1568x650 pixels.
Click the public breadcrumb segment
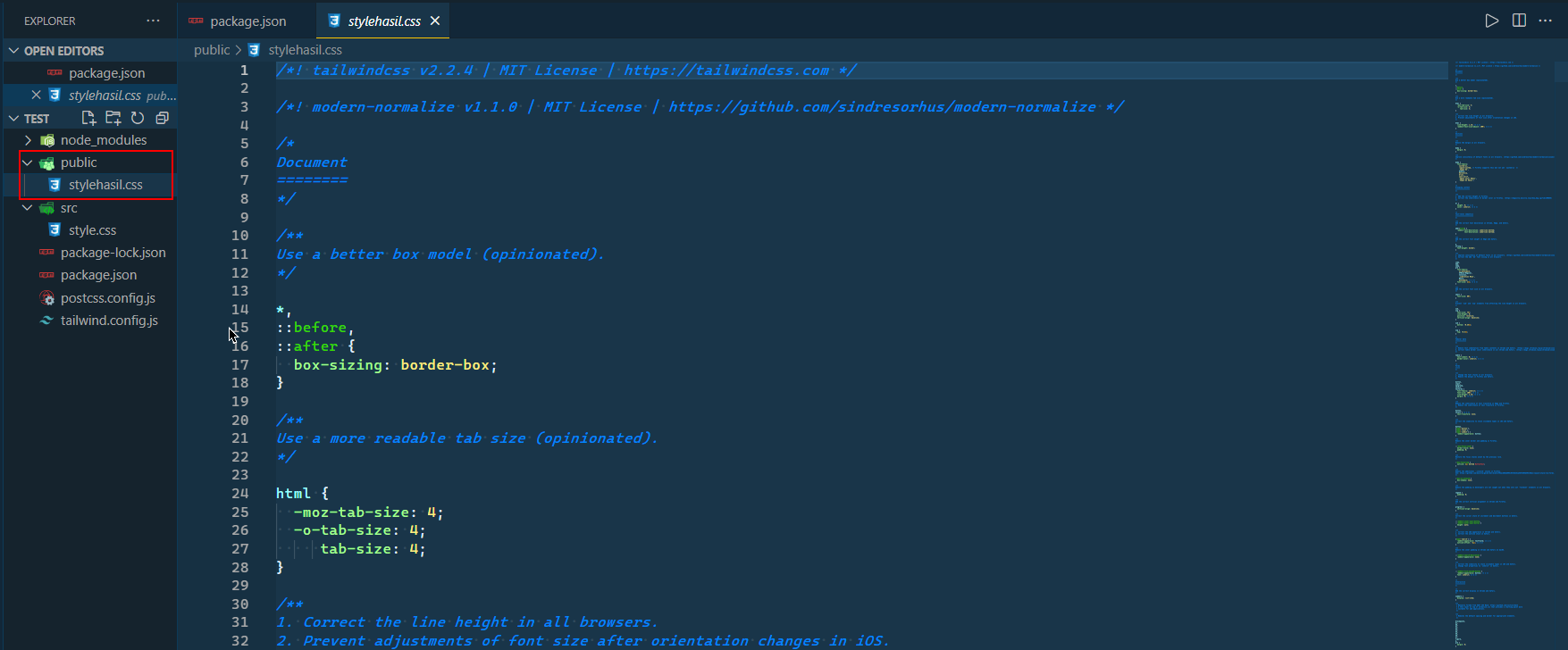(x=212, y=50)
